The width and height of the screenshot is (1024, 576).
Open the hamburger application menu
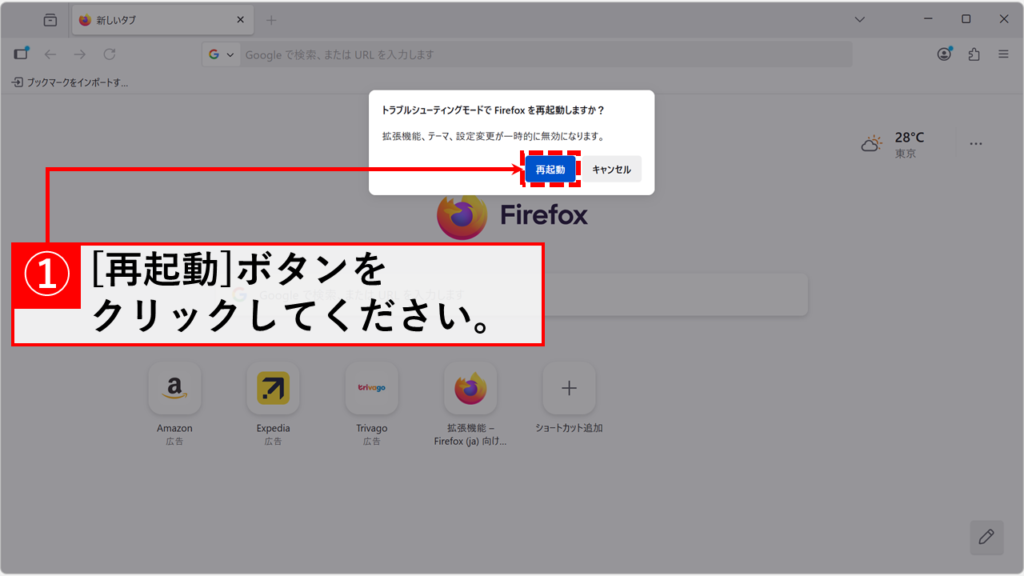(x=1003, y=54)
